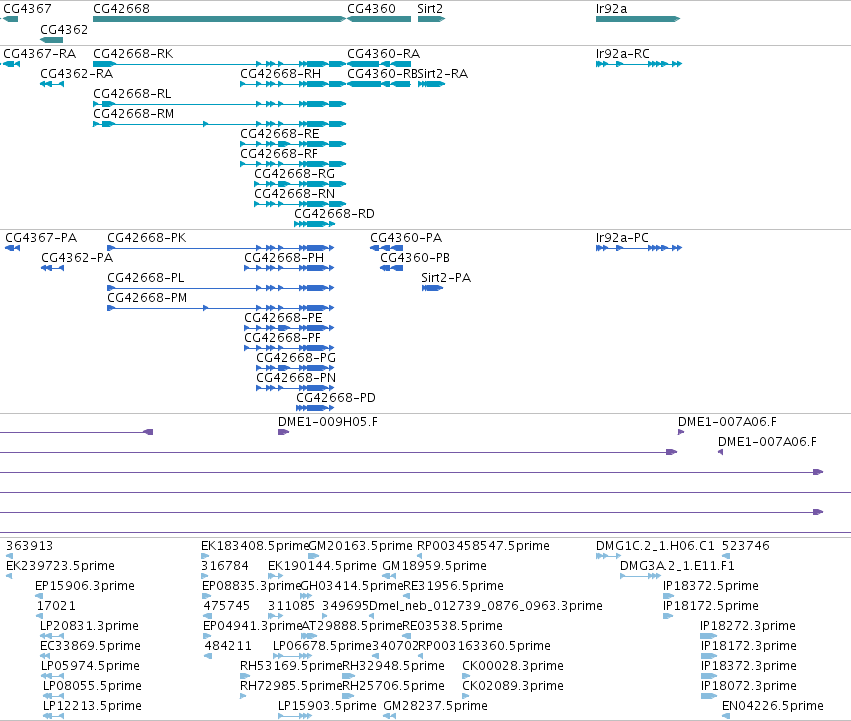Select the CG4367 gene label
851x721 pixels.
click(27, 9)
